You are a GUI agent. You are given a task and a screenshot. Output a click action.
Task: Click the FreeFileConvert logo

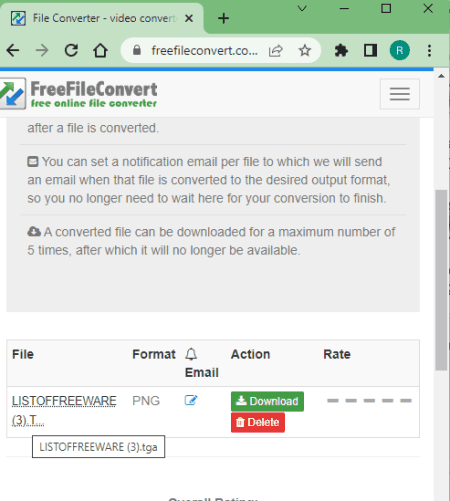click(79, 93)
